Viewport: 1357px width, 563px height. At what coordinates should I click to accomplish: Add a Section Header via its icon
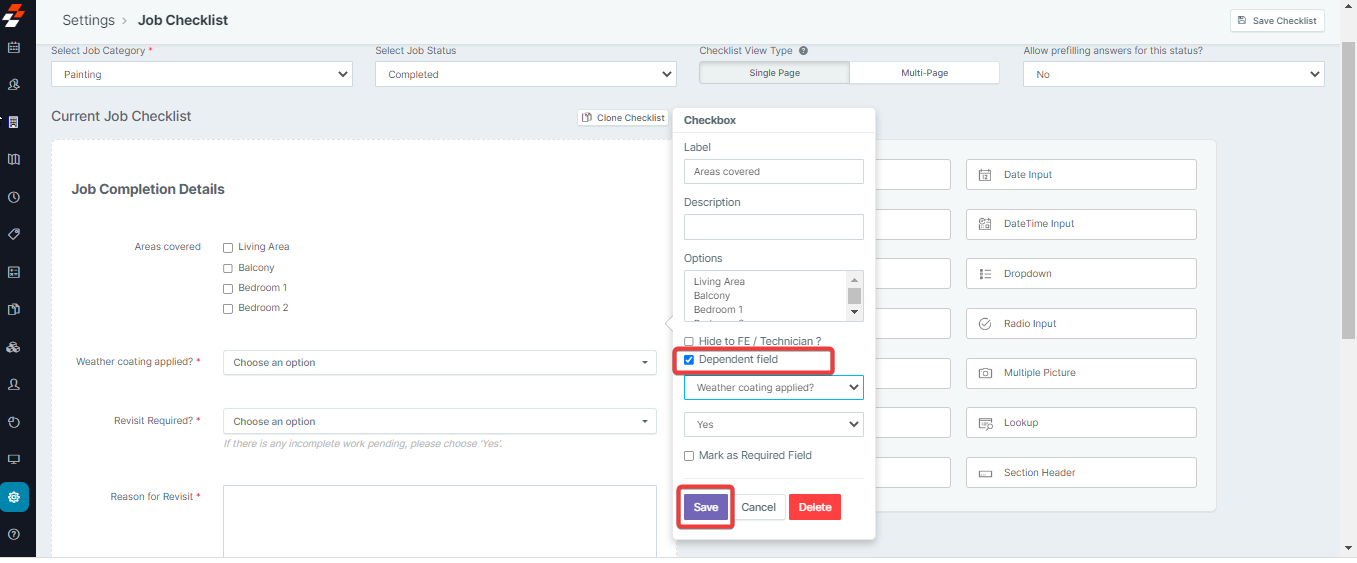pos(985,473)
